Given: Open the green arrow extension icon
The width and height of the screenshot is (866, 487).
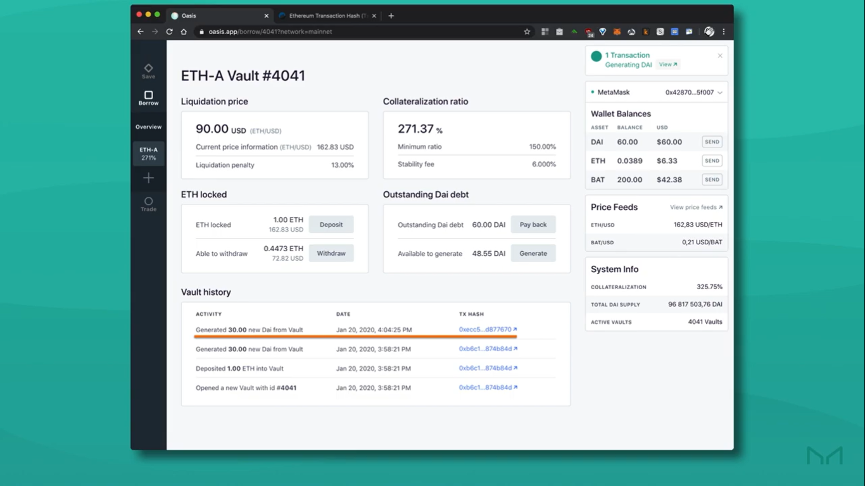Looking at the screenshot, I should 574,31.
